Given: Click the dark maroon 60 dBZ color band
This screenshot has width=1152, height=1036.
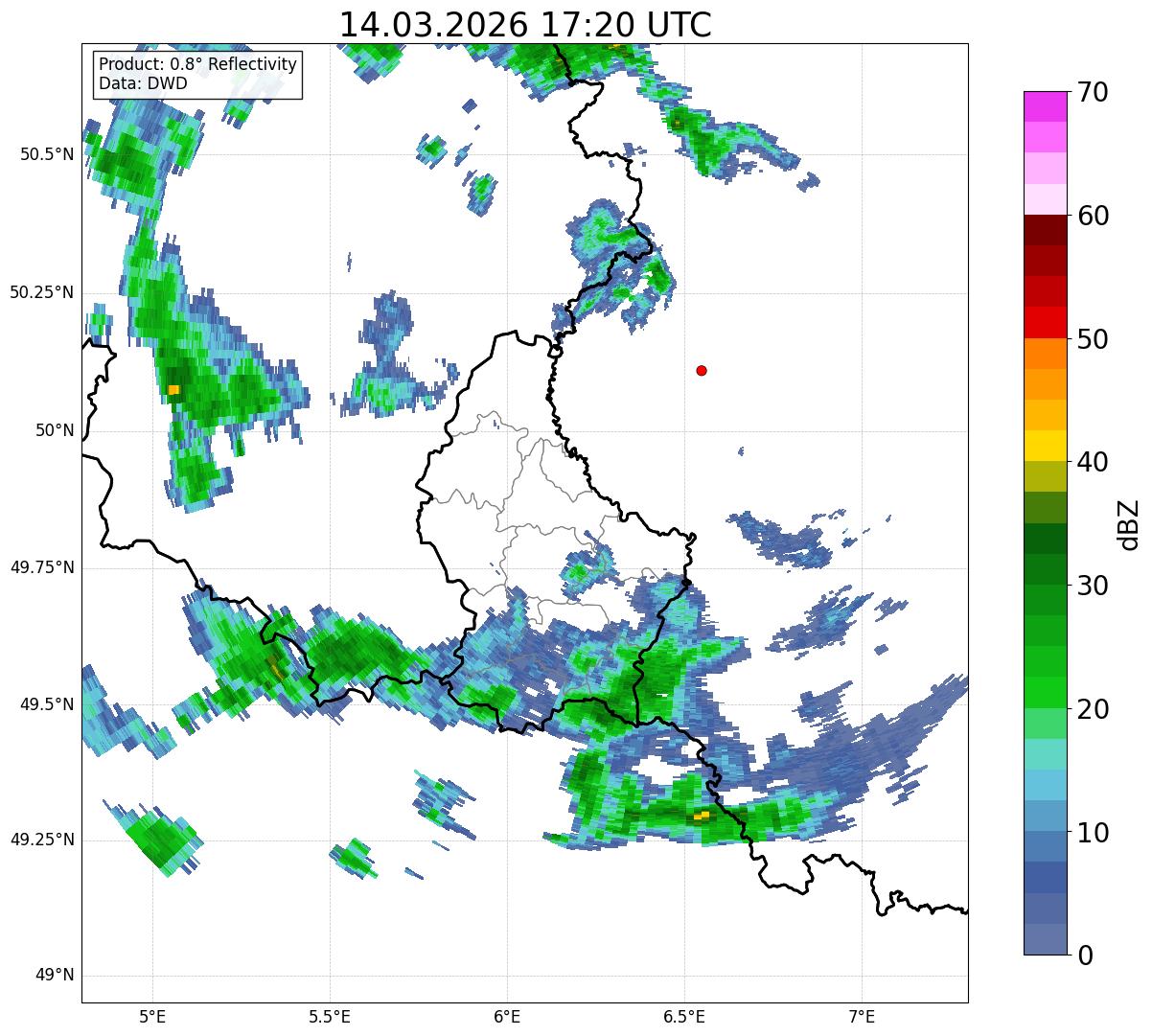Looking at the screenshot, I should coord(1044,230).
